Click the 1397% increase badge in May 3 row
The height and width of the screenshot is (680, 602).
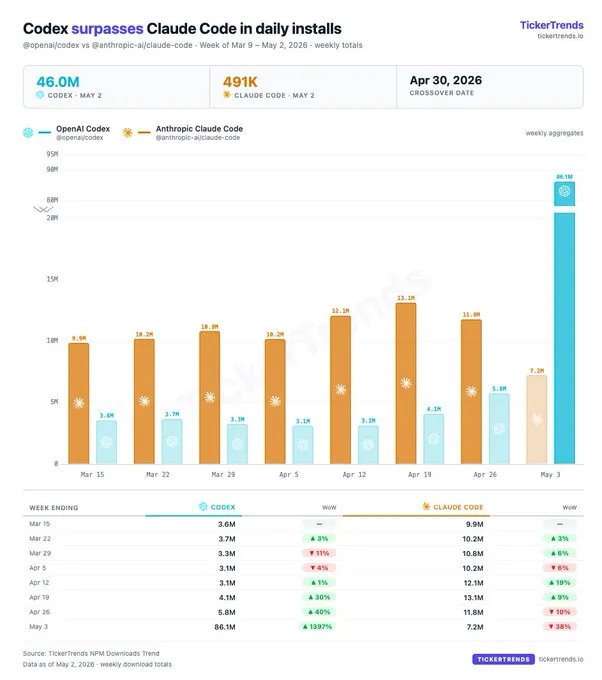click(x=317, y=627)
